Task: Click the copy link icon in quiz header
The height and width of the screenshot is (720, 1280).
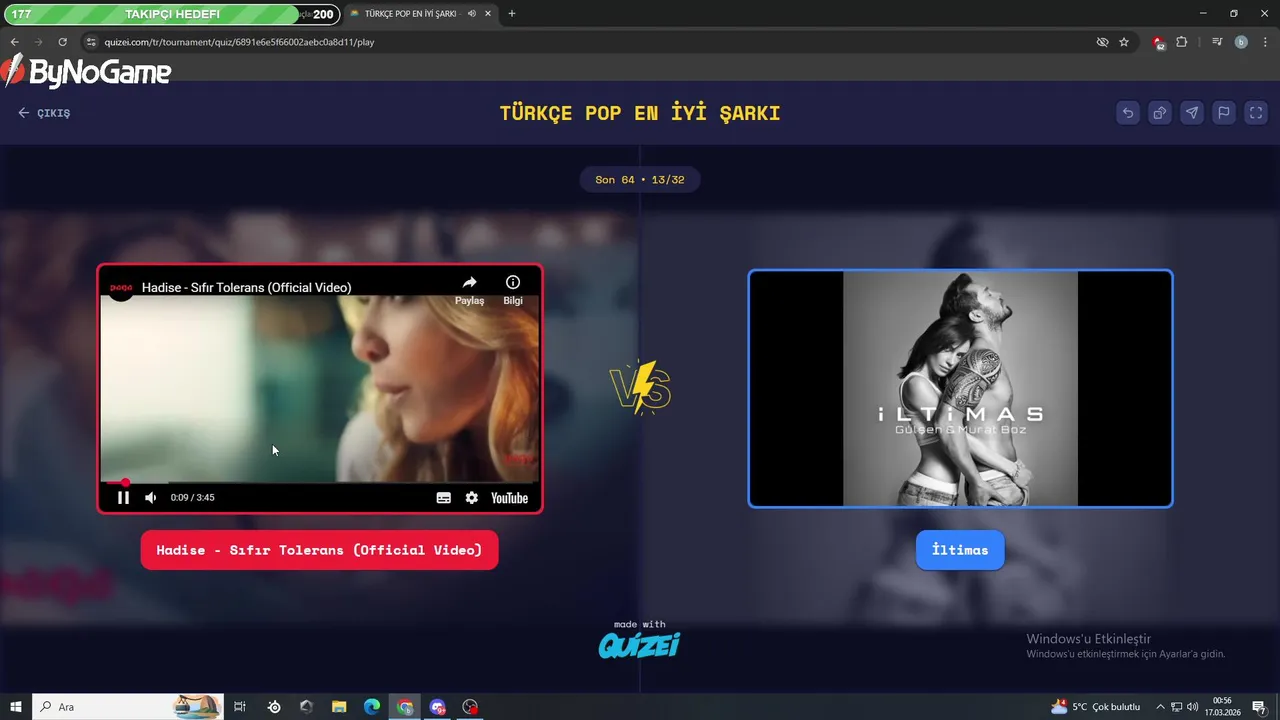Action: (1160, 113)
